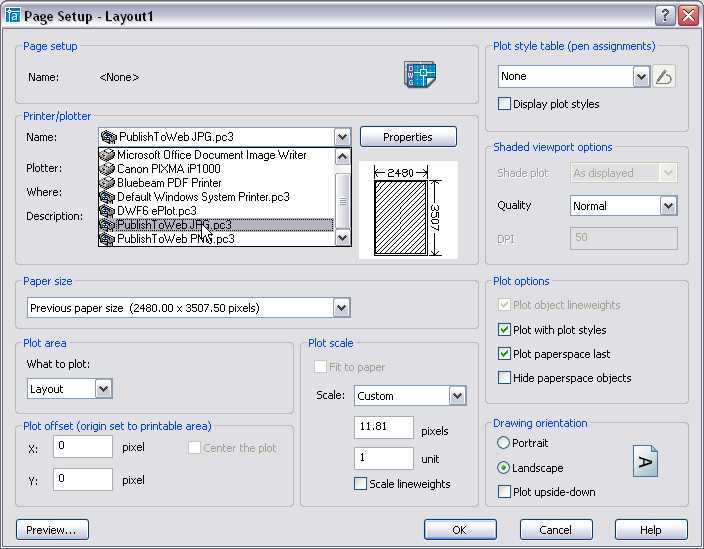The height and width of the screenshot is (549, 704).
Task: Click the Page Setup title bar app icon
Action: 13,16
